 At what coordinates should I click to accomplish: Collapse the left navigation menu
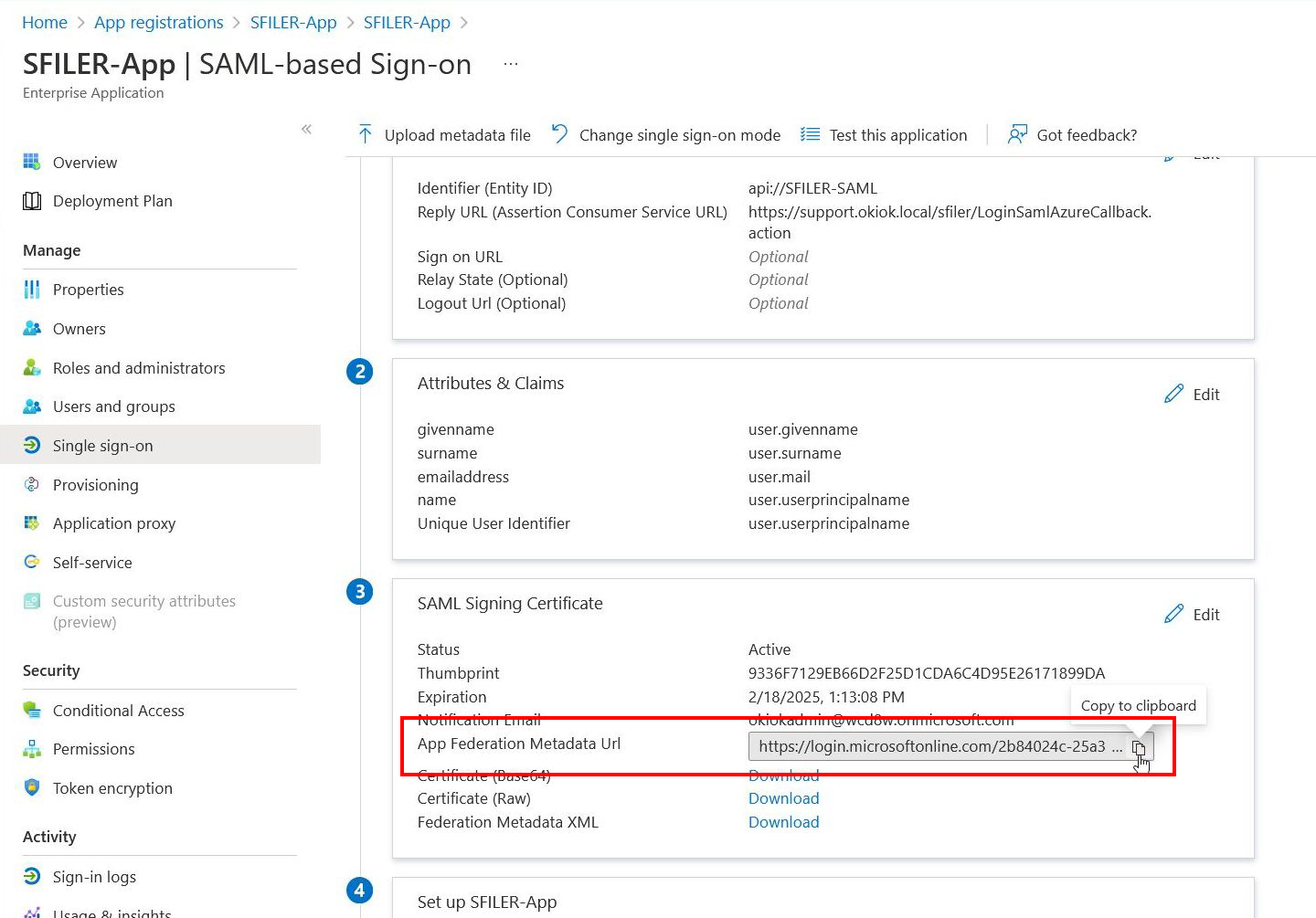pyautogui.click(x=306, y=129)
